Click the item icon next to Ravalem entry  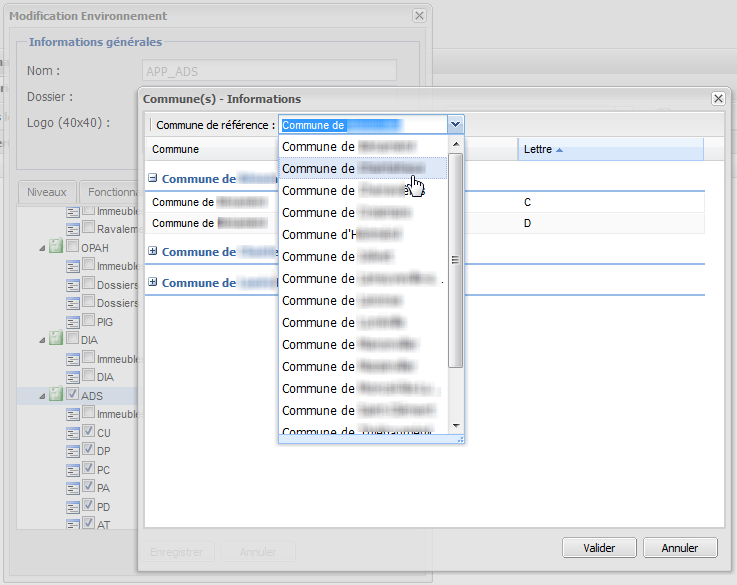(73, 229)
